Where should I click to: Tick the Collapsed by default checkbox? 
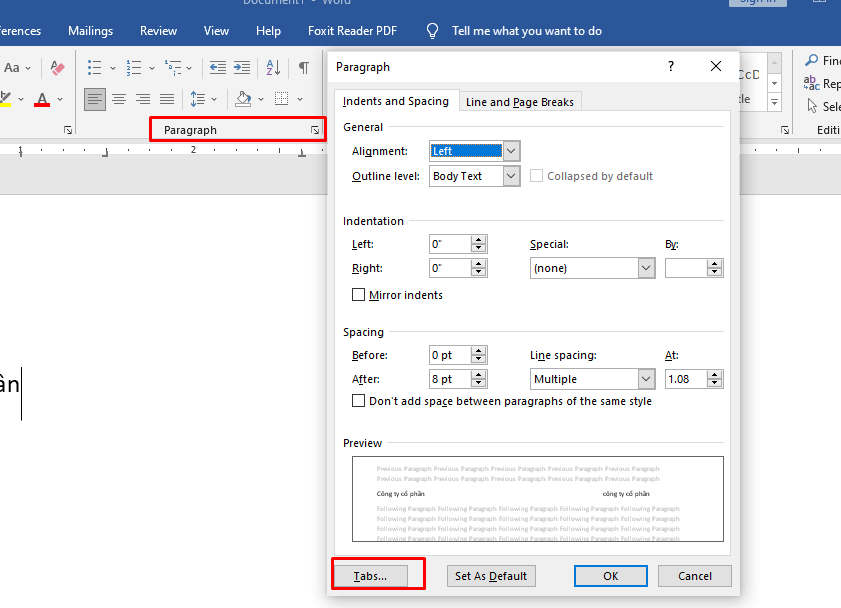tap(536, 176)
